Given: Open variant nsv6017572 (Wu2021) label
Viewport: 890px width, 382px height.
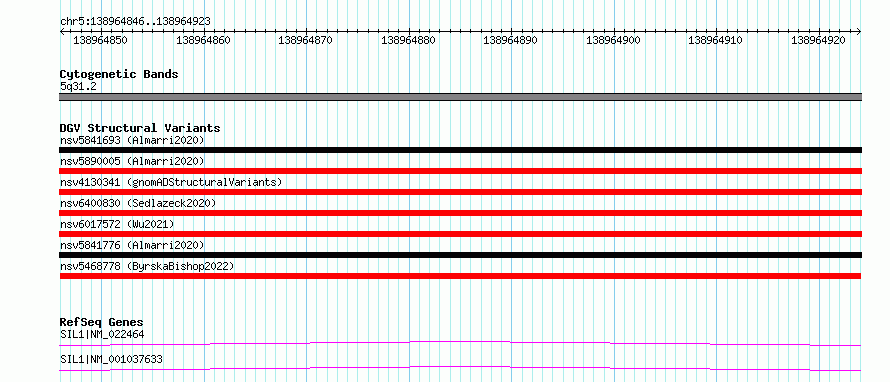Looking at the screenshot, I should coord(117,224).
